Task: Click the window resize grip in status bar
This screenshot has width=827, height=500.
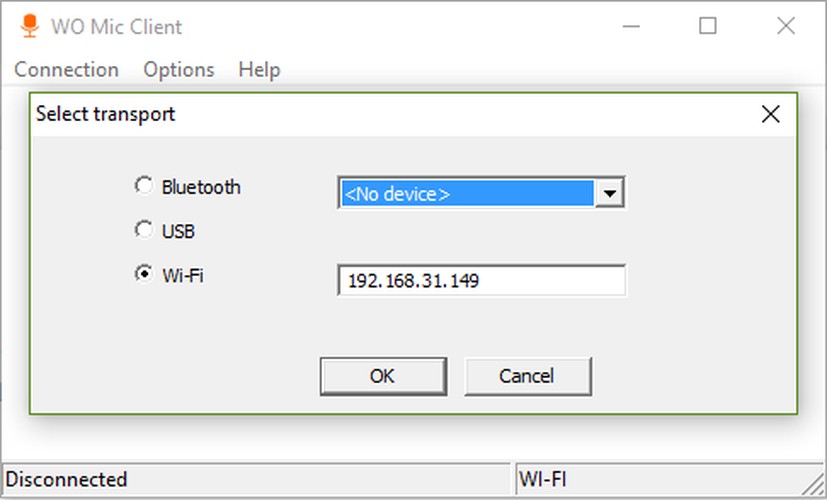Action: click(813, 482)
